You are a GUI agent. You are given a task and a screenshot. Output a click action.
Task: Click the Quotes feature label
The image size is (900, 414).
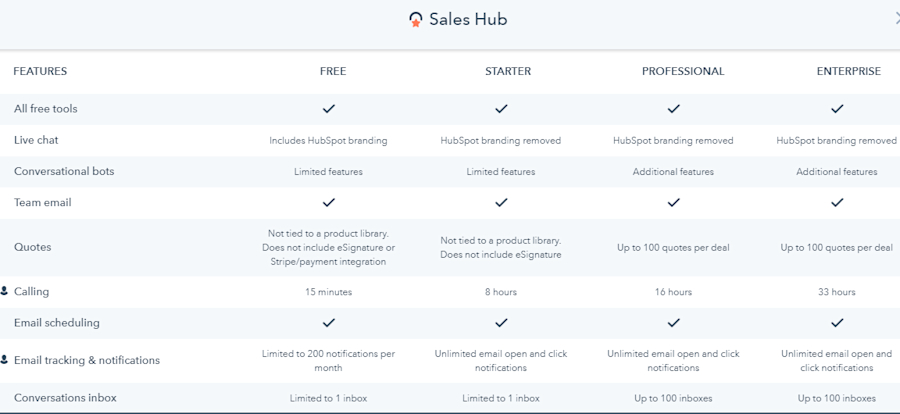click(x=33, y=247)
